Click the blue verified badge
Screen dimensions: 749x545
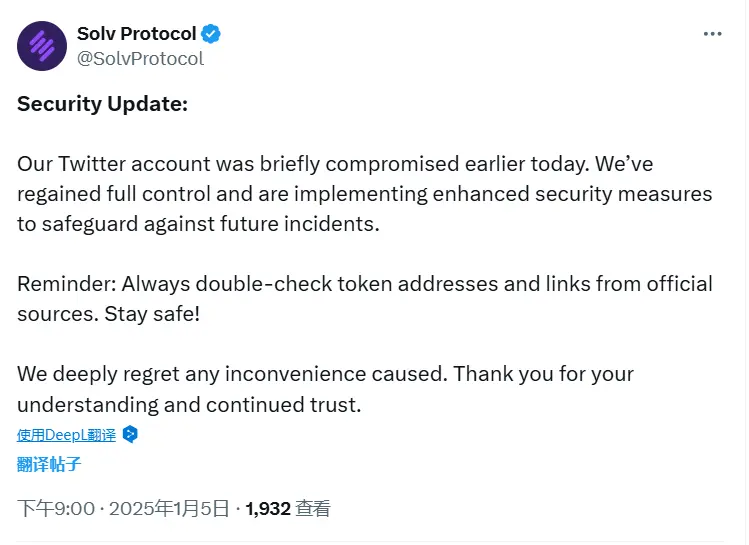pos(211,34)
